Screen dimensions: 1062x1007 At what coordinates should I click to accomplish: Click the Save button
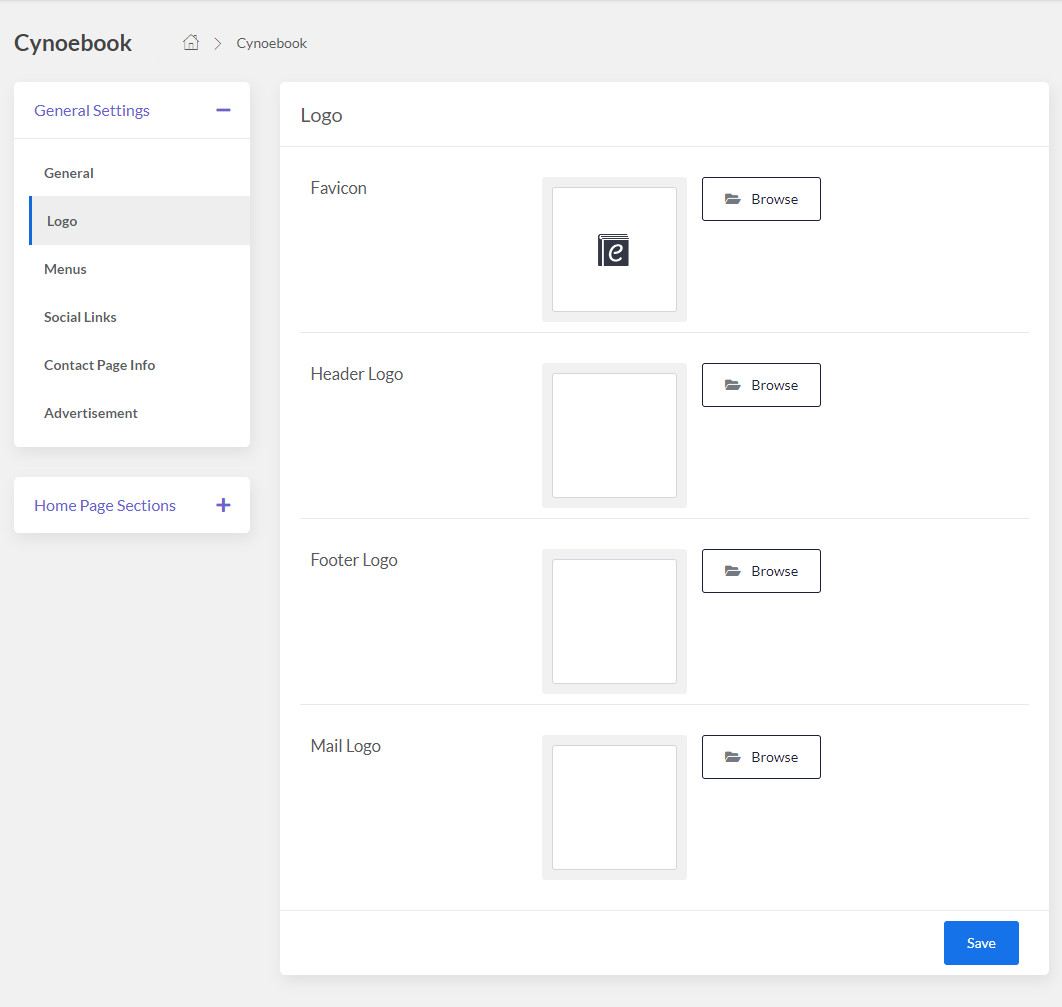(x=981, y=943)
